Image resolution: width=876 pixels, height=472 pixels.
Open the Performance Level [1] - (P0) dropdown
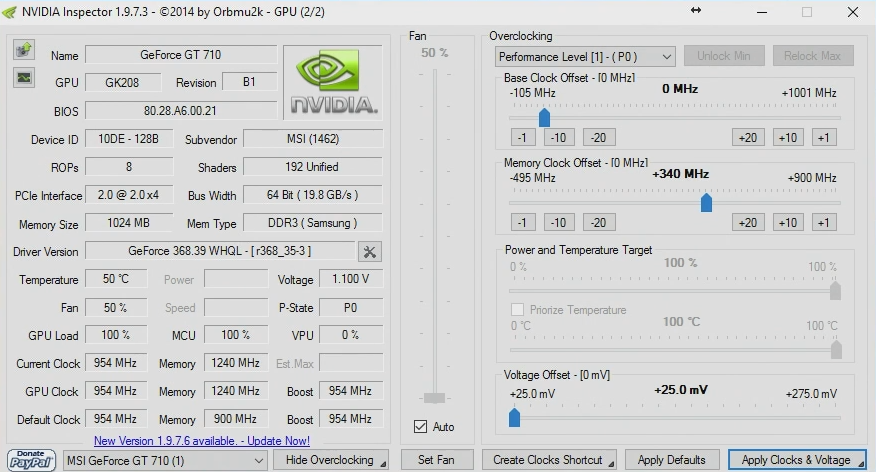click(x=585, y=56)
